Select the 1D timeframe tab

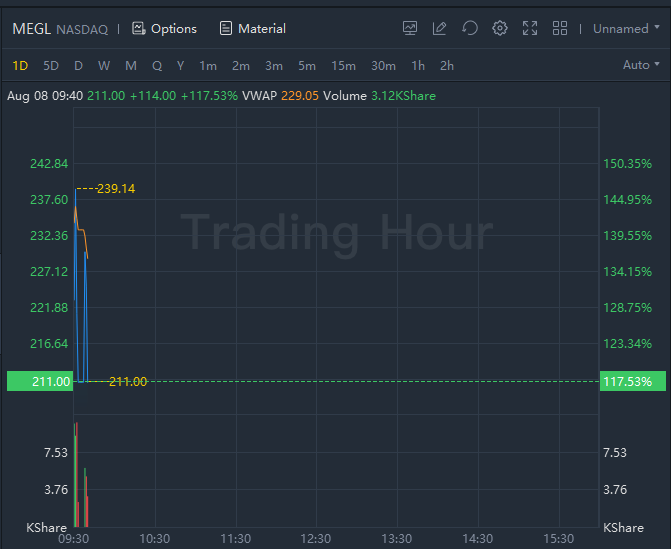(x=20, y=65)
